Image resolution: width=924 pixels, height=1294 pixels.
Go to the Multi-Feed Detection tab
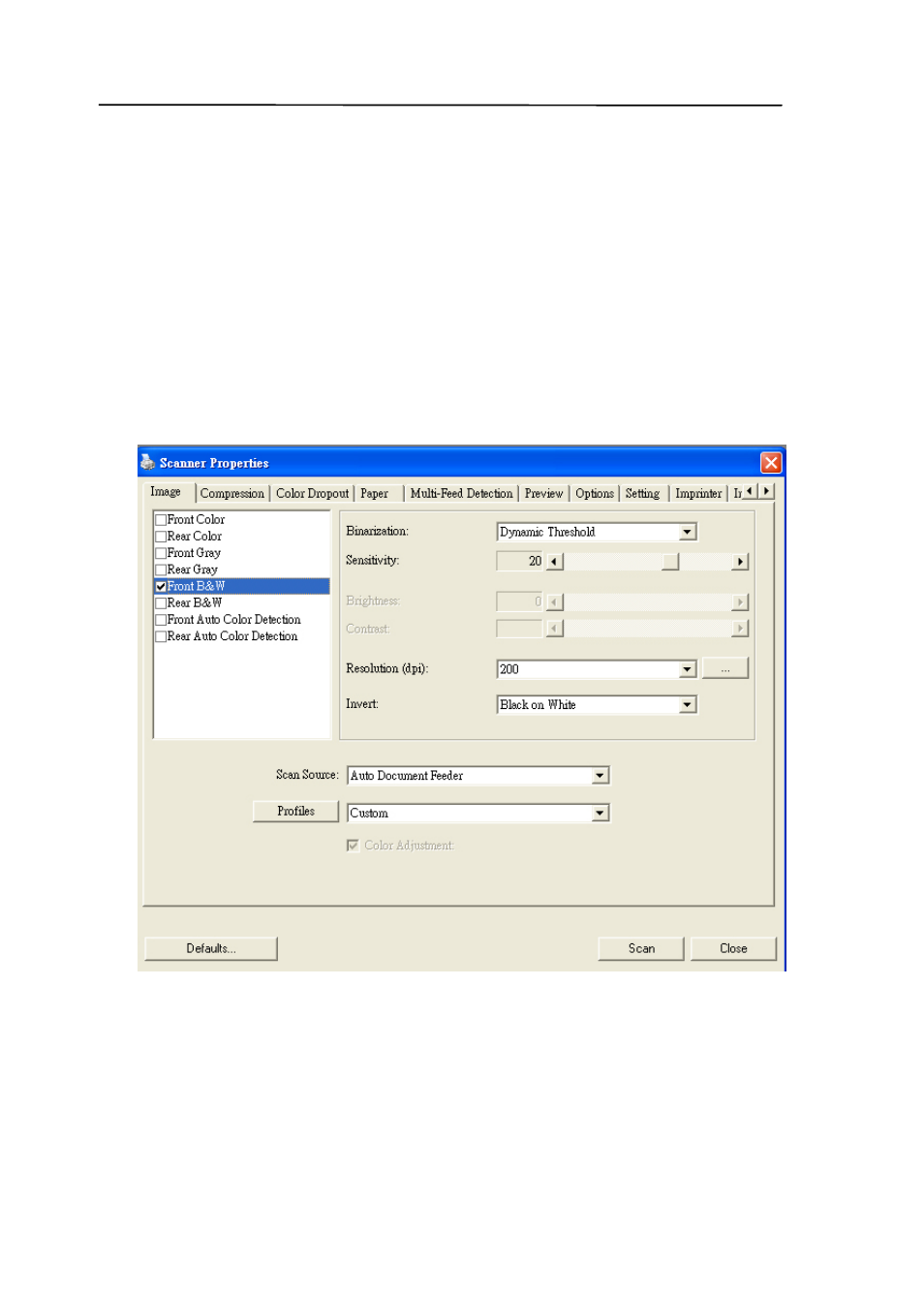click(x=461, y=494)
